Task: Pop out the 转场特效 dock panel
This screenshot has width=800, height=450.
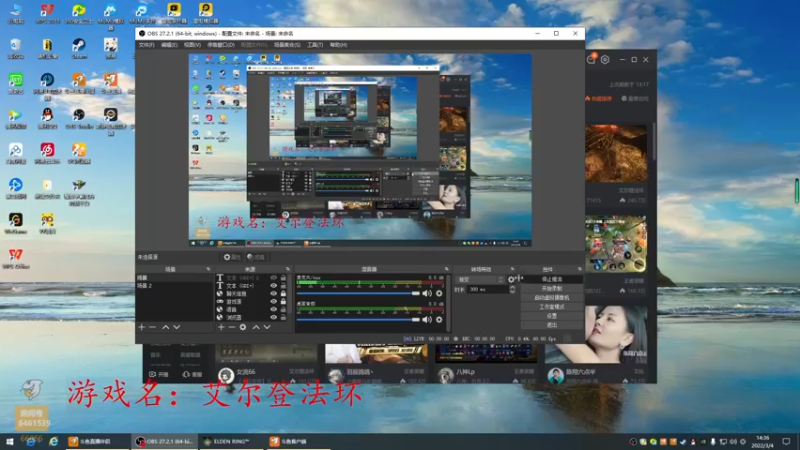Action: point(513,269)
